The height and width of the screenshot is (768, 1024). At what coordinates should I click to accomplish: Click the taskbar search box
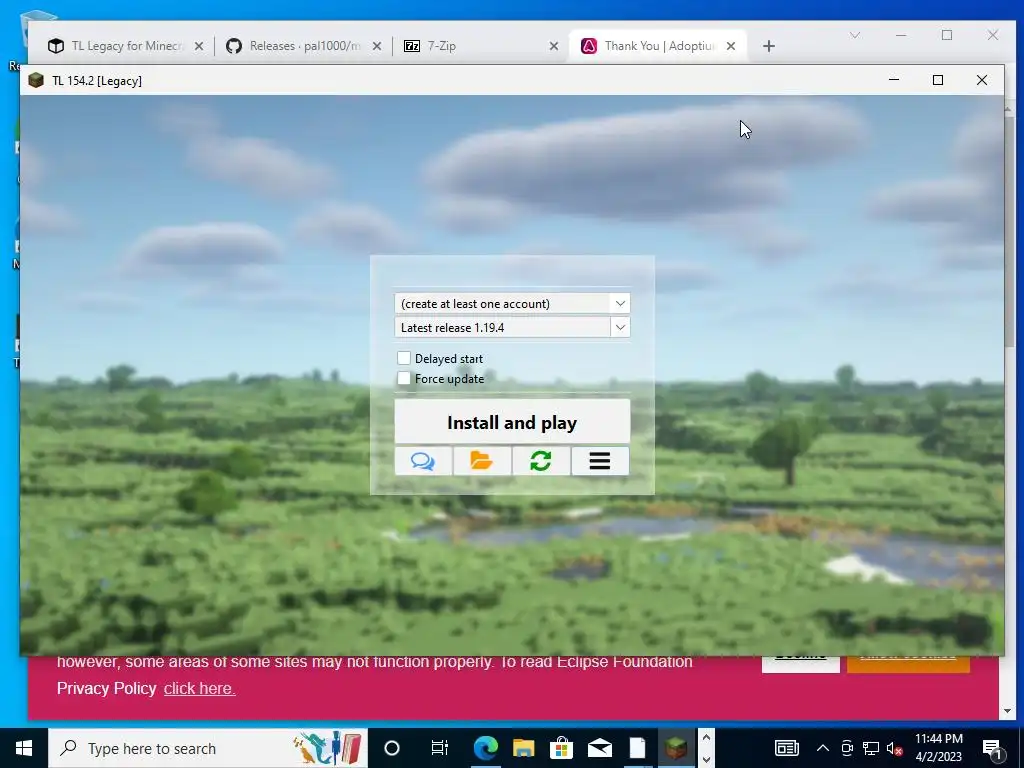coord(208,748)
